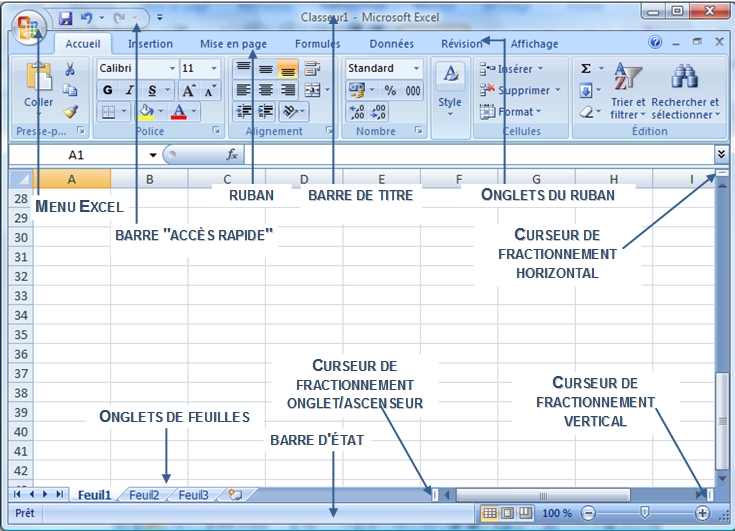Increase decimal places
The height and width of the screenshot is (531, 735).
(x=357, y=112)
